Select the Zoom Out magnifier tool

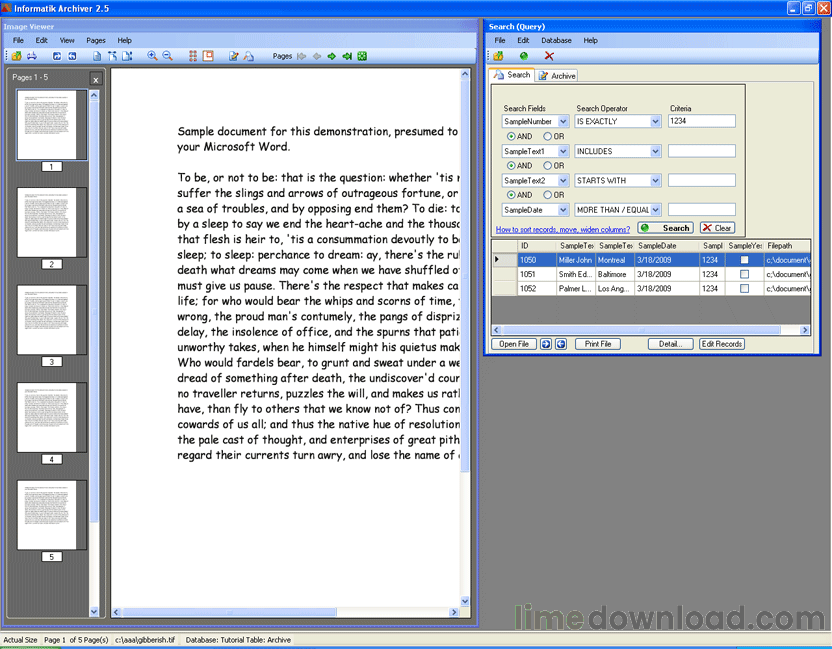[x=166, y=56]
